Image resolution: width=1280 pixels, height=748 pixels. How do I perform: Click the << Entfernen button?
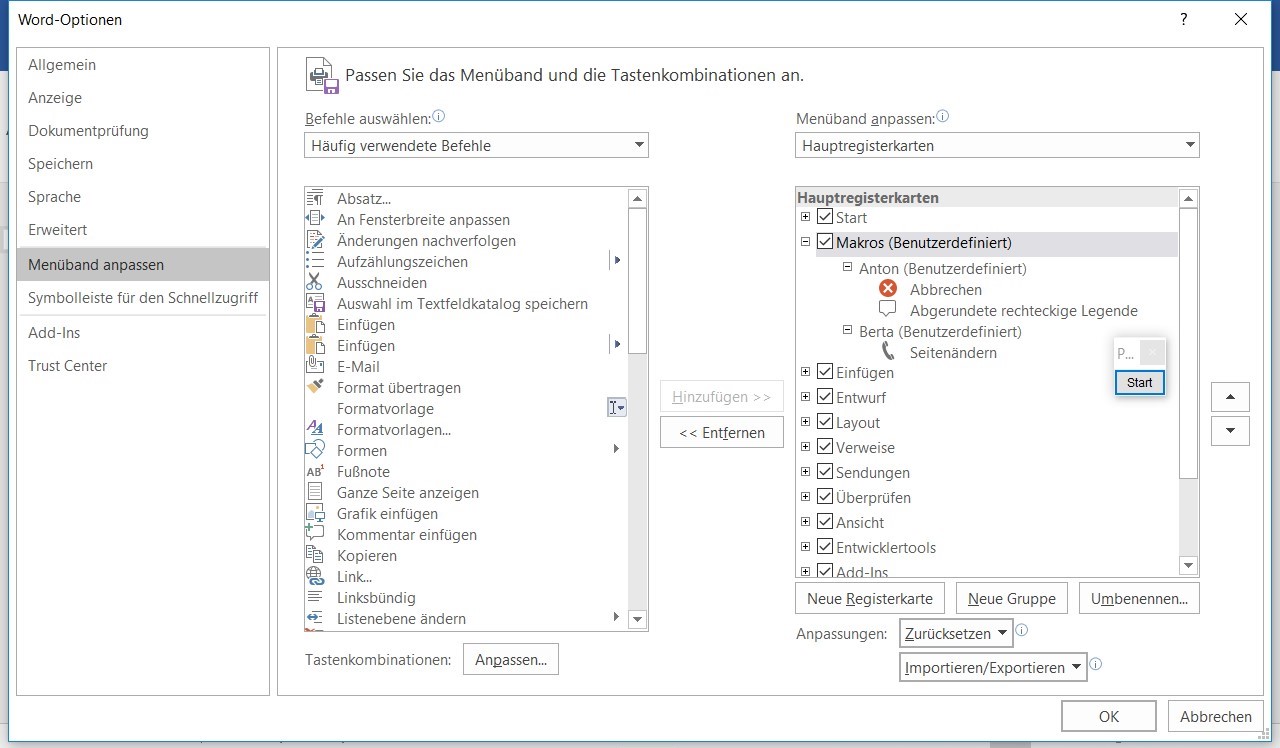[722, 432]
